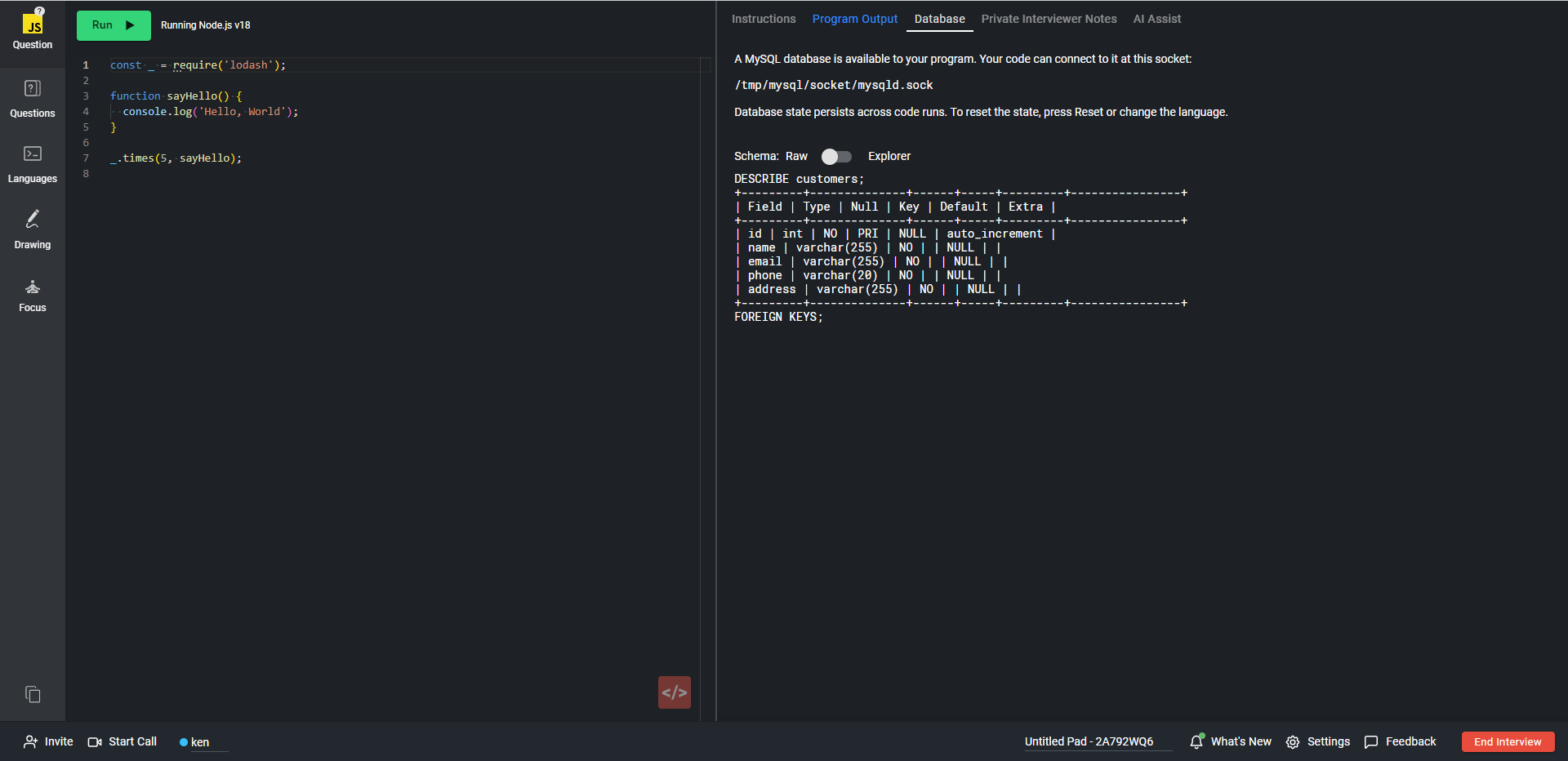This screenshot has height=761, width=1568.
Task: Switch to the Instructions tab
Action: tap(763, 19)
